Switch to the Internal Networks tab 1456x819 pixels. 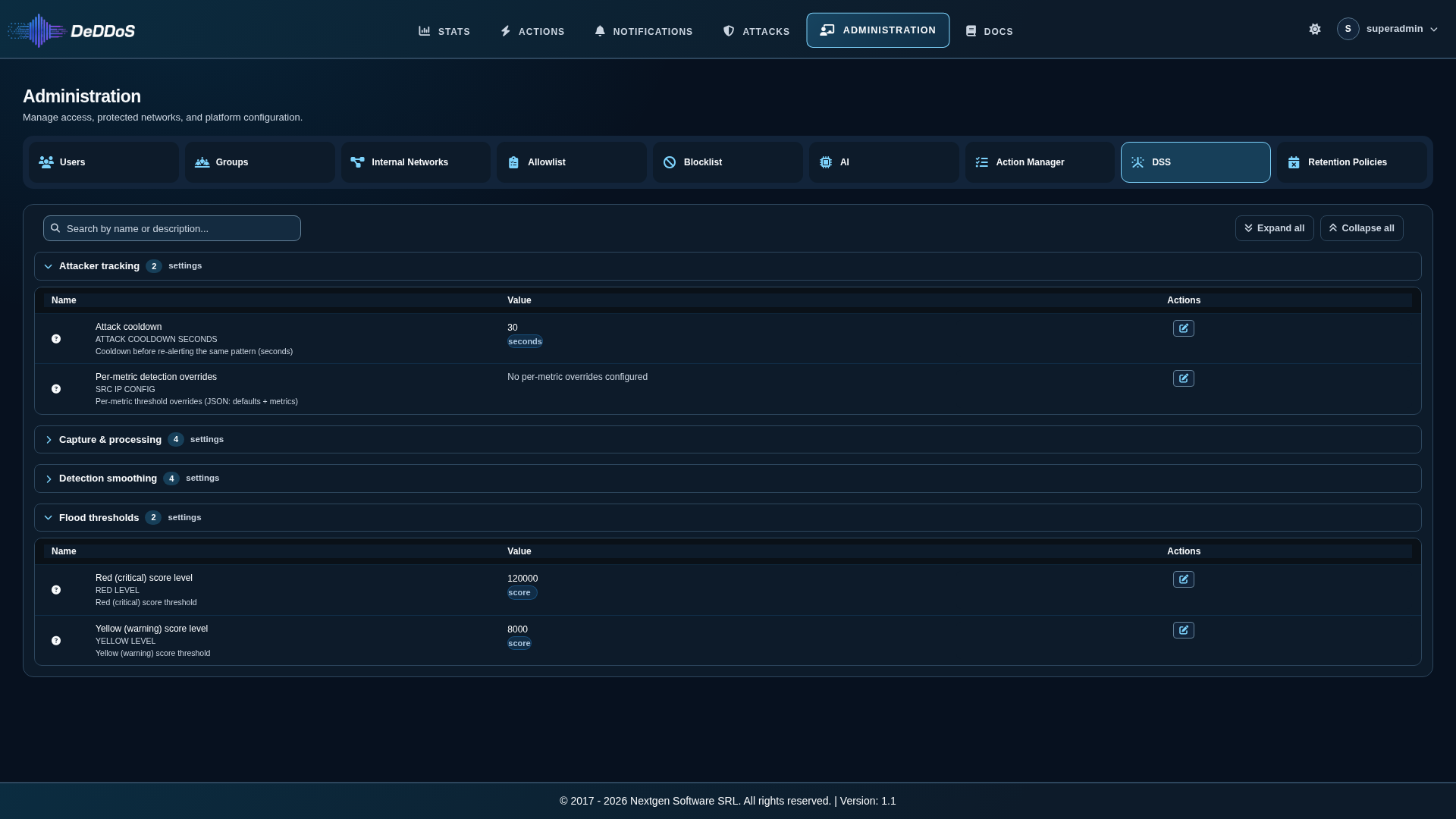pyautogui.click(x=416, y=162)
